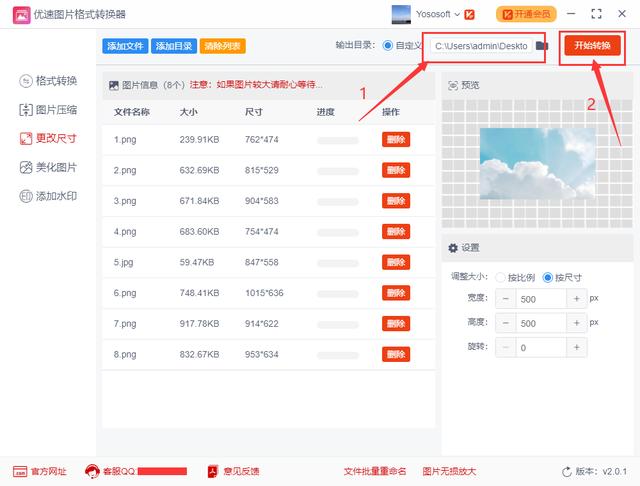Open the 添加水印 sidebar section

pos(48,196)
